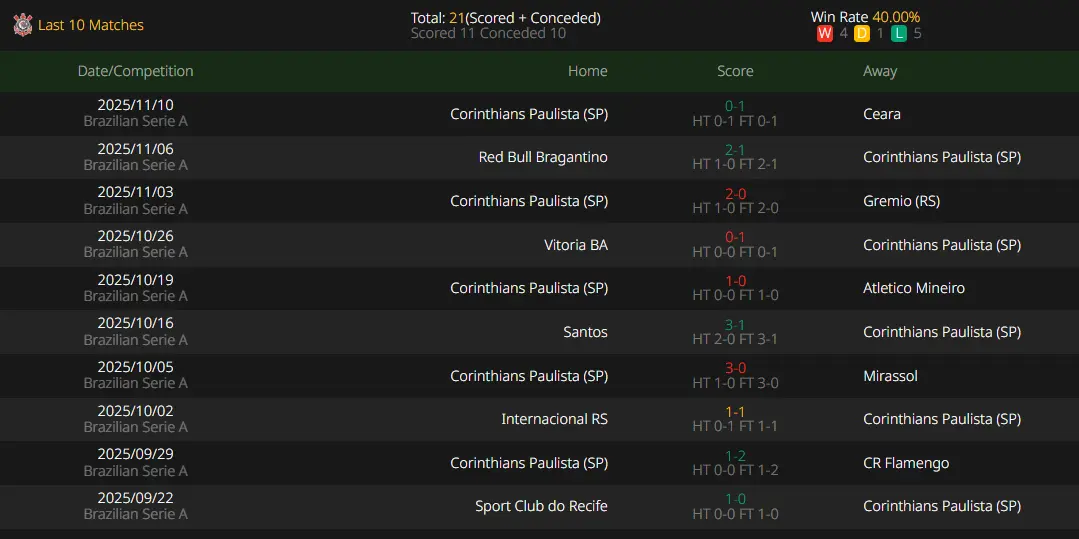Open CR Flamengo team link

(906, 463)
